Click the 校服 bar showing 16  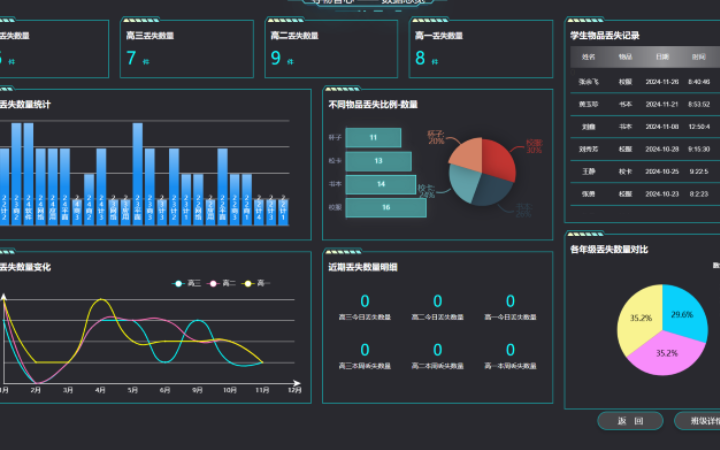385,207
